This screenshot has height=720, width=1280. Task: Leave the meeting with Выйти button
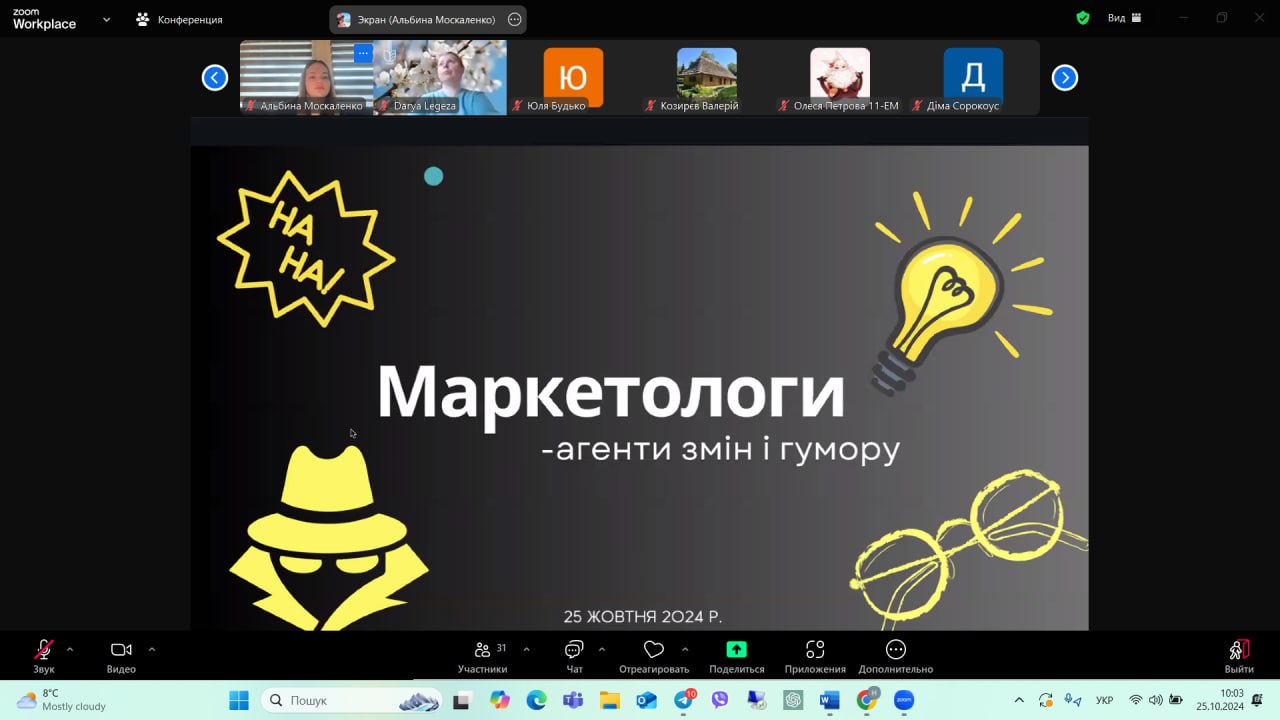pos(1239,656)
